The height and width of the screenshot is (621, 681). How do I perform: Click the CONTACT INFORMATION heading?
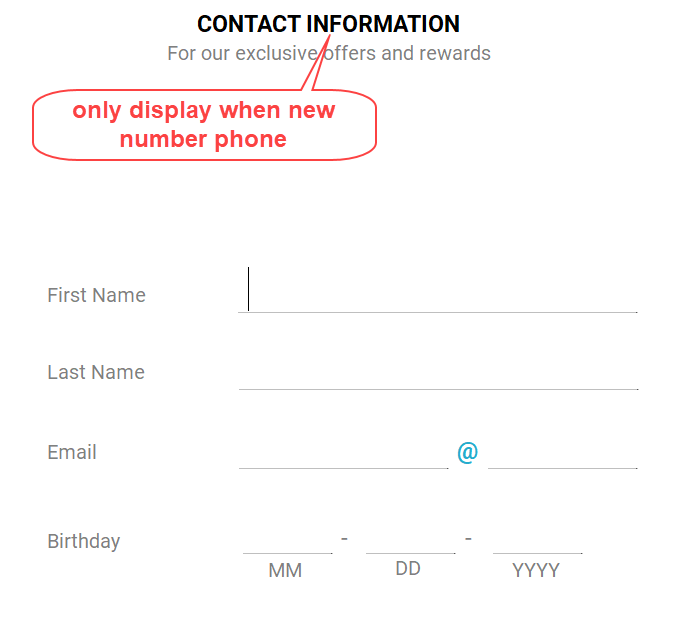[328, 24]
